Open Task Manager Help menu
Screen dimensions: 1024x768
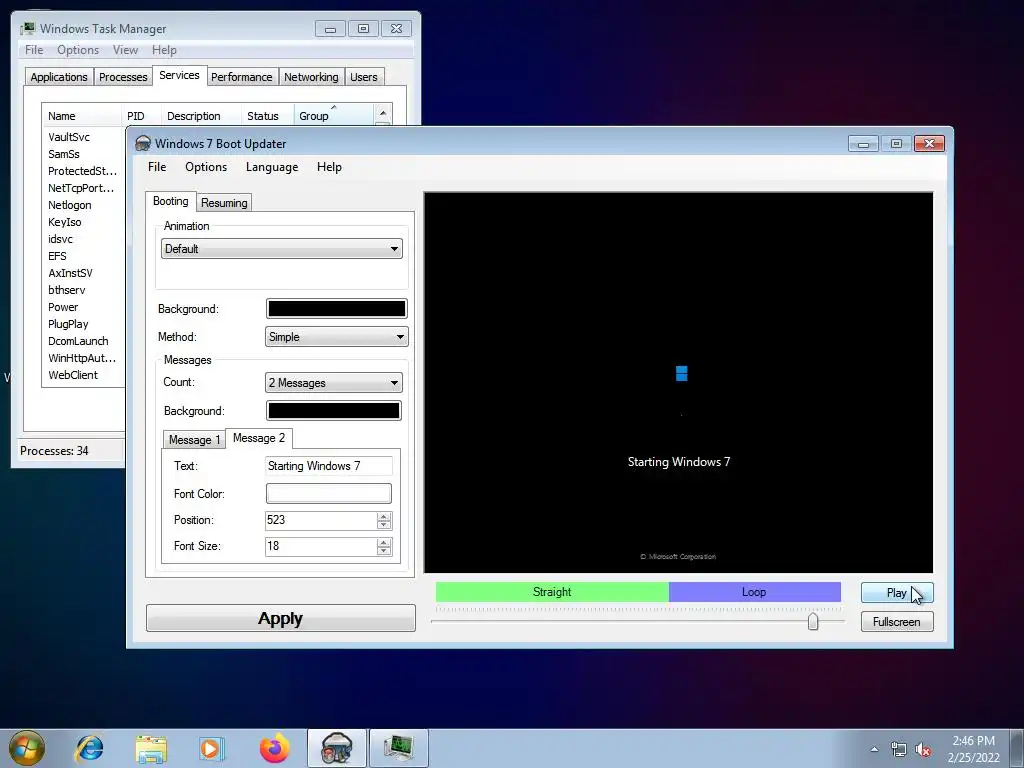pos(164,50)
